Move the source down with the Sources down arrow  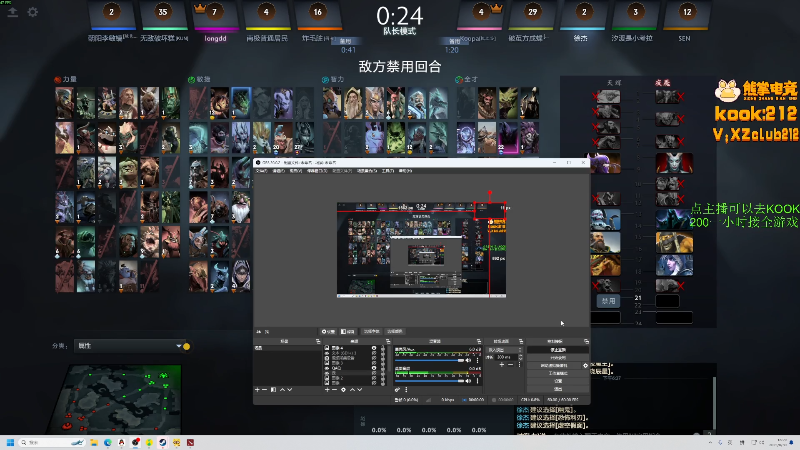coord(360,390)
